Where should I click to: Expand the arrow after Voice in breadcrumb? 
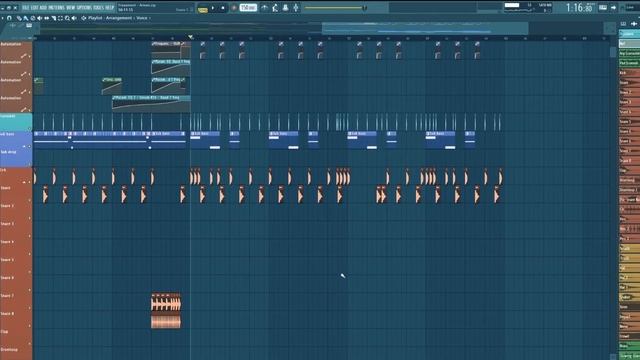[150, 18]
